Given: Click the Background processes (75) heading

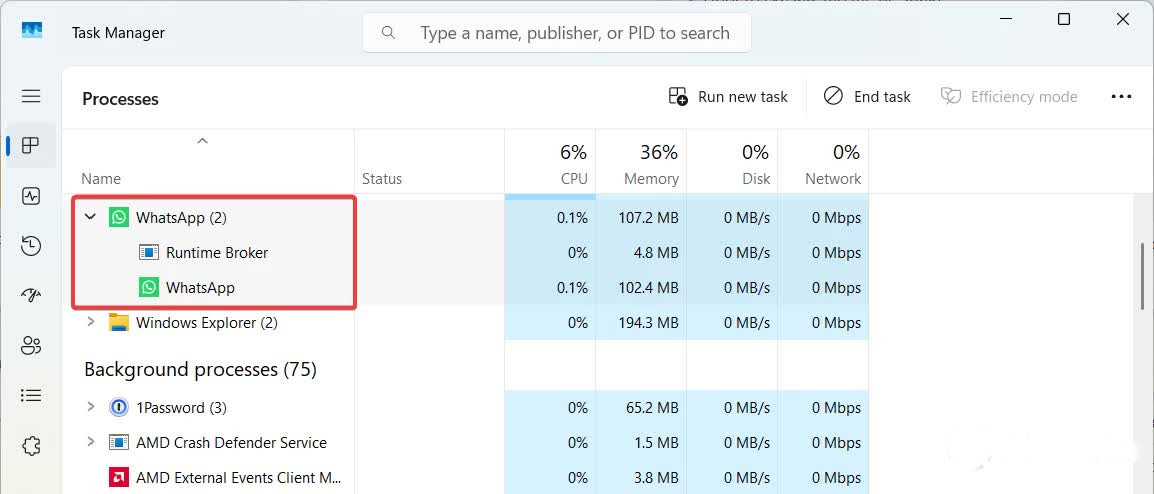Looking at the screenshot, I should pos(200,369).
